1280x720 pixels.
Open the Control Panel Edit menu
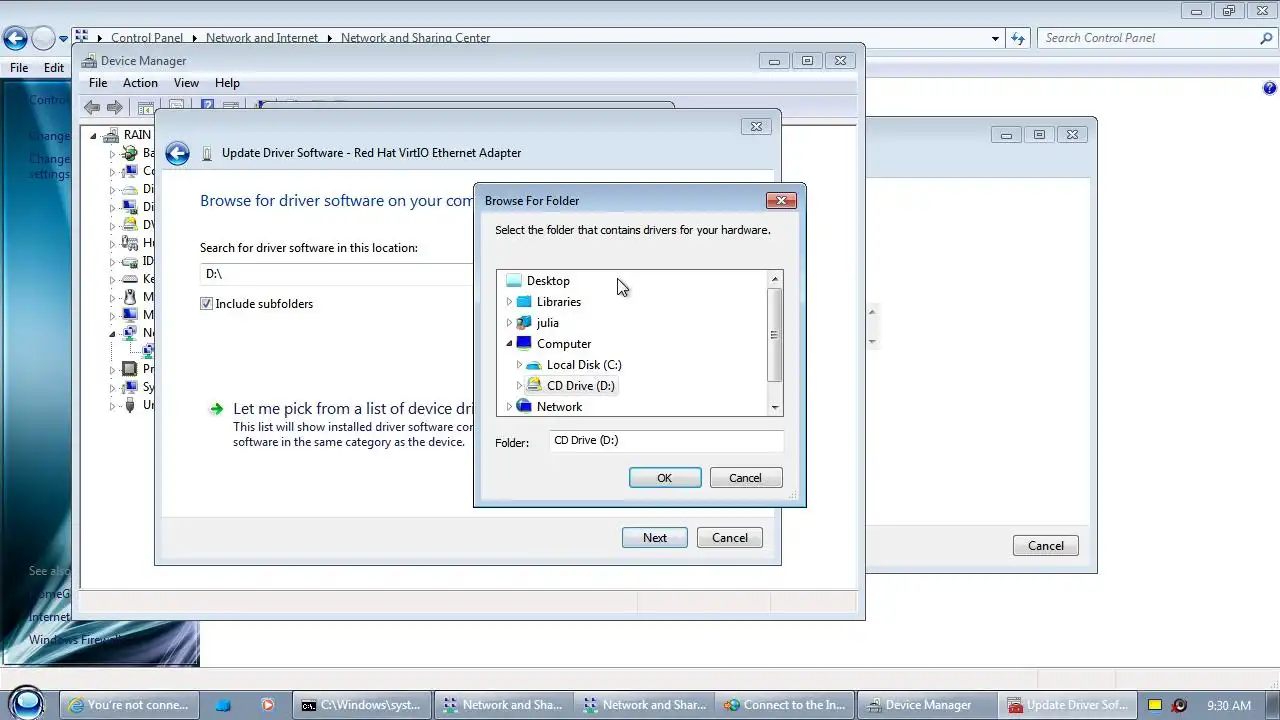(54, 68)
